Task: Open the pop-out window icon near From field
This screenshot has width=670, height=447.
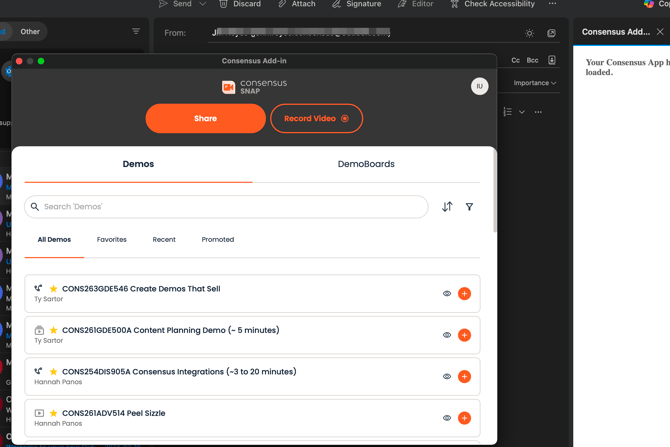Action: click(x=552, y=33)
